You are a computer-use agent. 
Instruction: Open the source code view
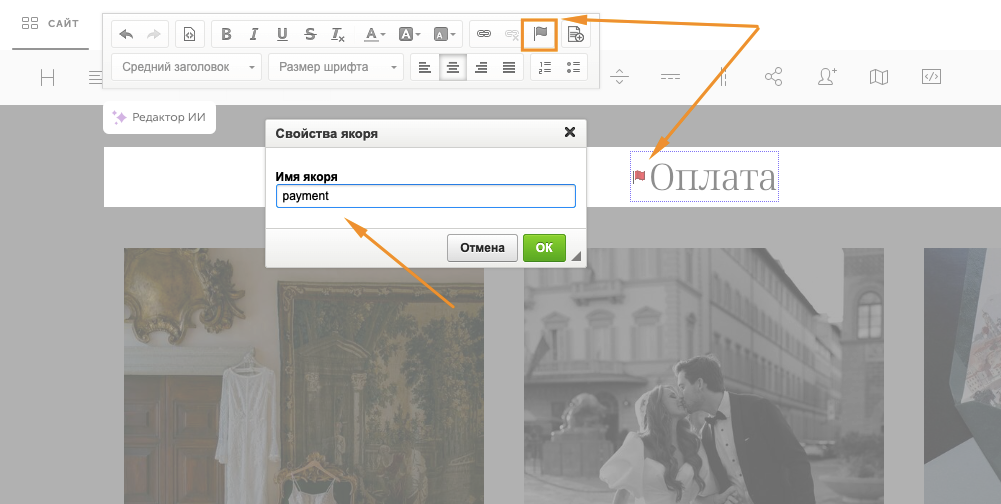pos(190,34)
